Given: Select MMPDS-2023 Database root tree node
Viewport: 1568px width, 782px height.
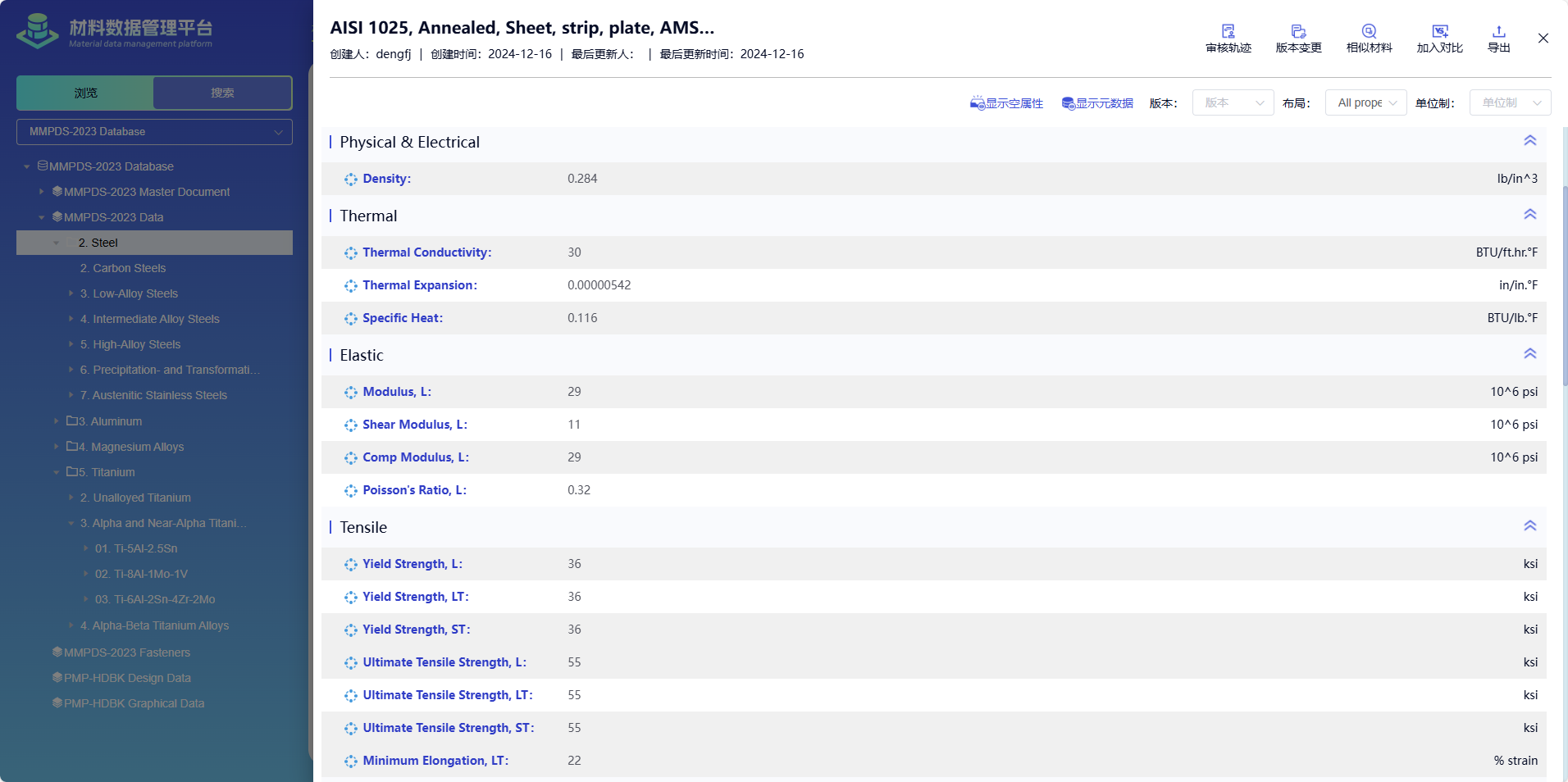Looking at the screenshot, I should [x=112, y=166].
